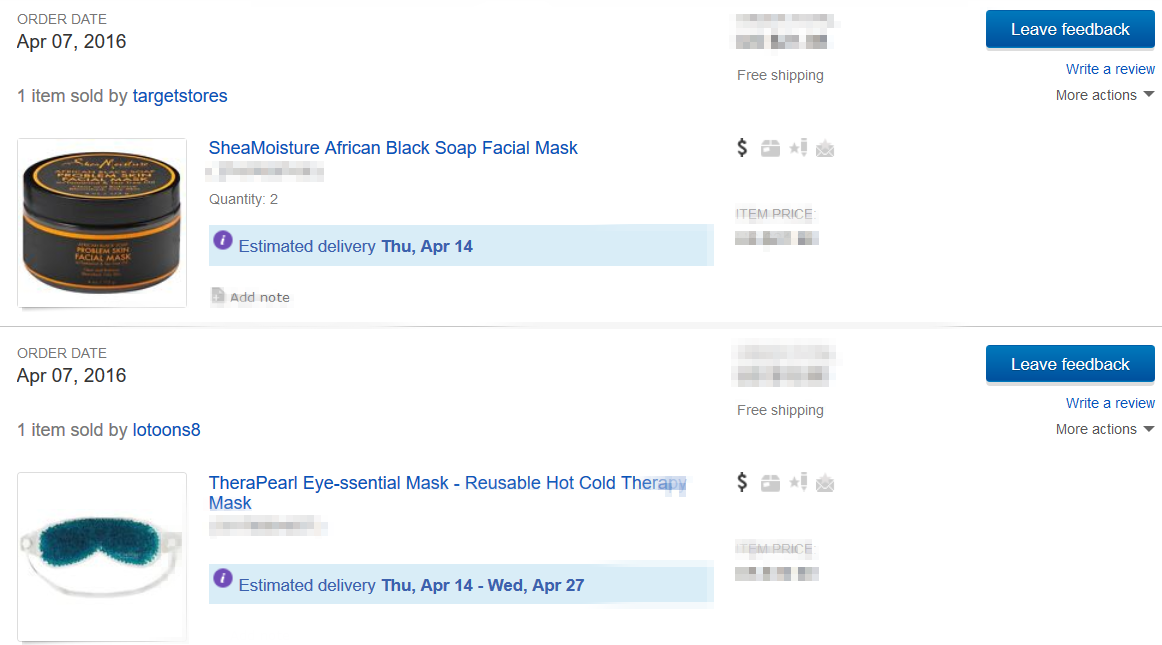Open seller targetstores profile

coord(180,96)
